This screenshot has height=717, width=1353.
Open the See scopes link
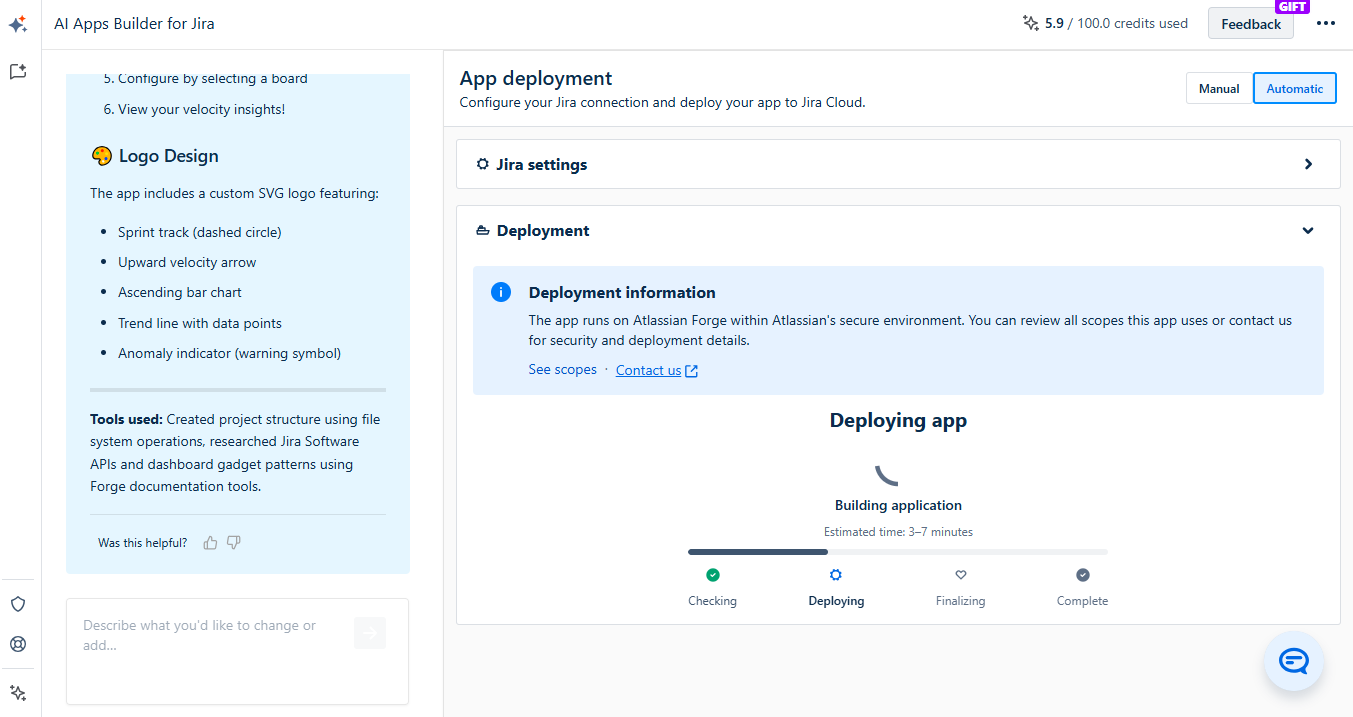[x=562, y=370]
